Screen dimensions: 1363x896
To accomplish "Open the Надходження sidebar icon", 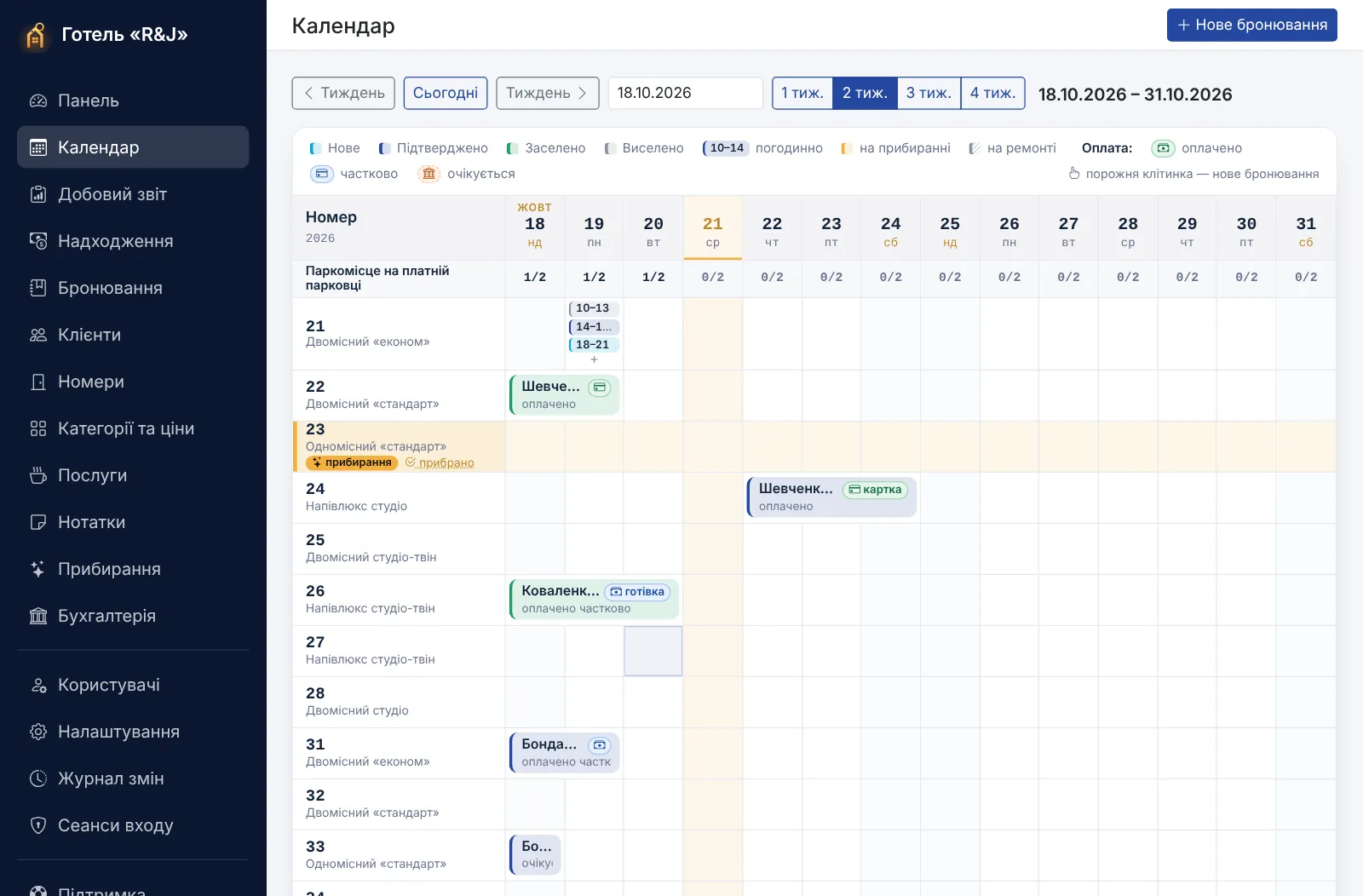I will [x=38, y=241].
